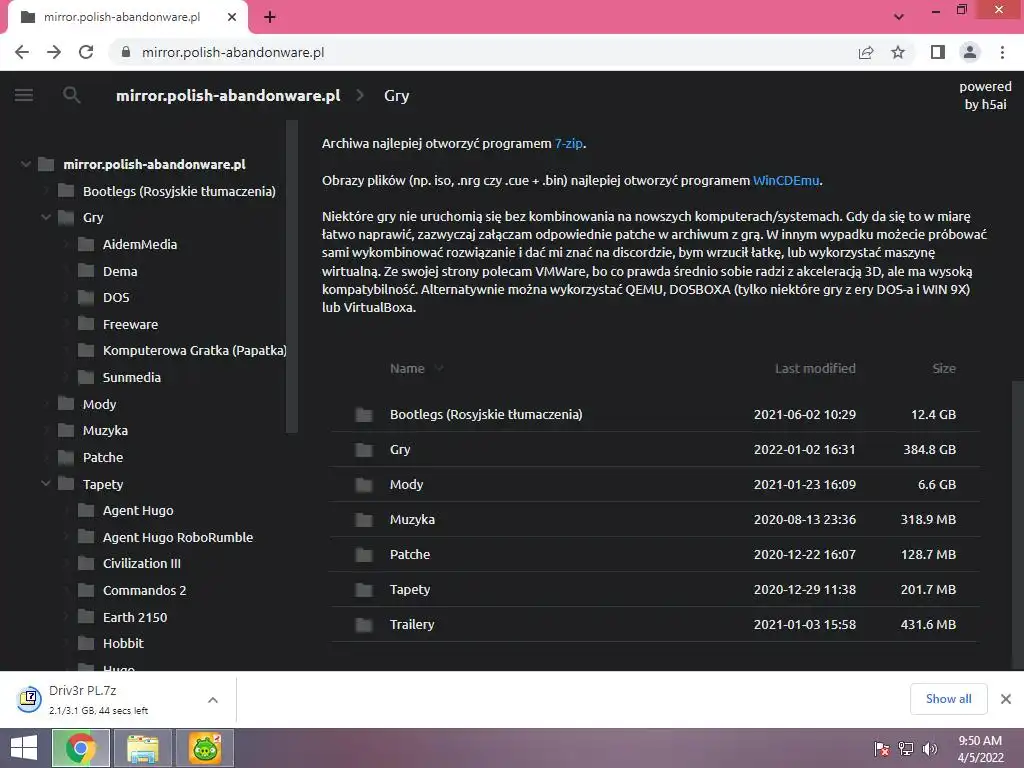Select Commandos 2 in the tree
This screenshot has width=1024, height=768.
pos(144,590)
